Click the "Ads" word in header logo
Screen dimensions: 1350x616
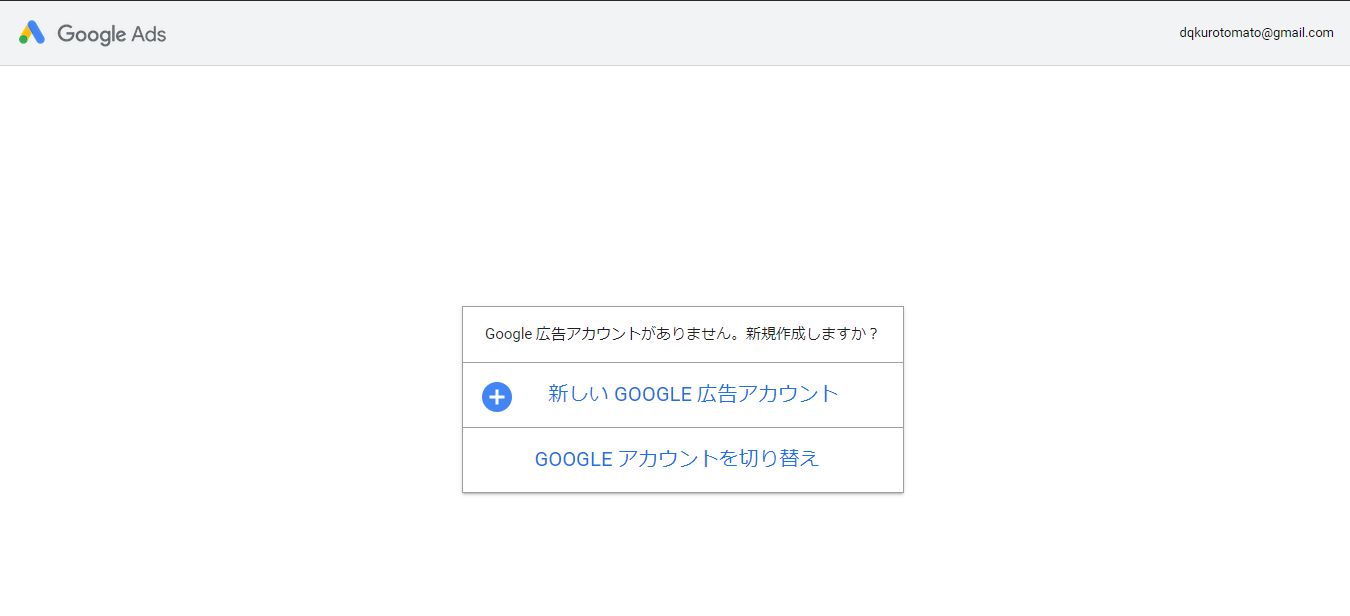148,34
